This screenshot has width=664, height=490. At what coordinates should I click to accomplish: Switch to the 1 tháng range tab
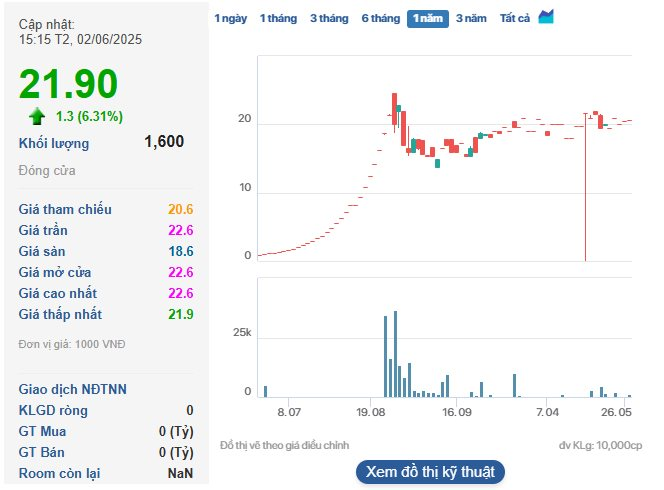(x=278, y=19)
